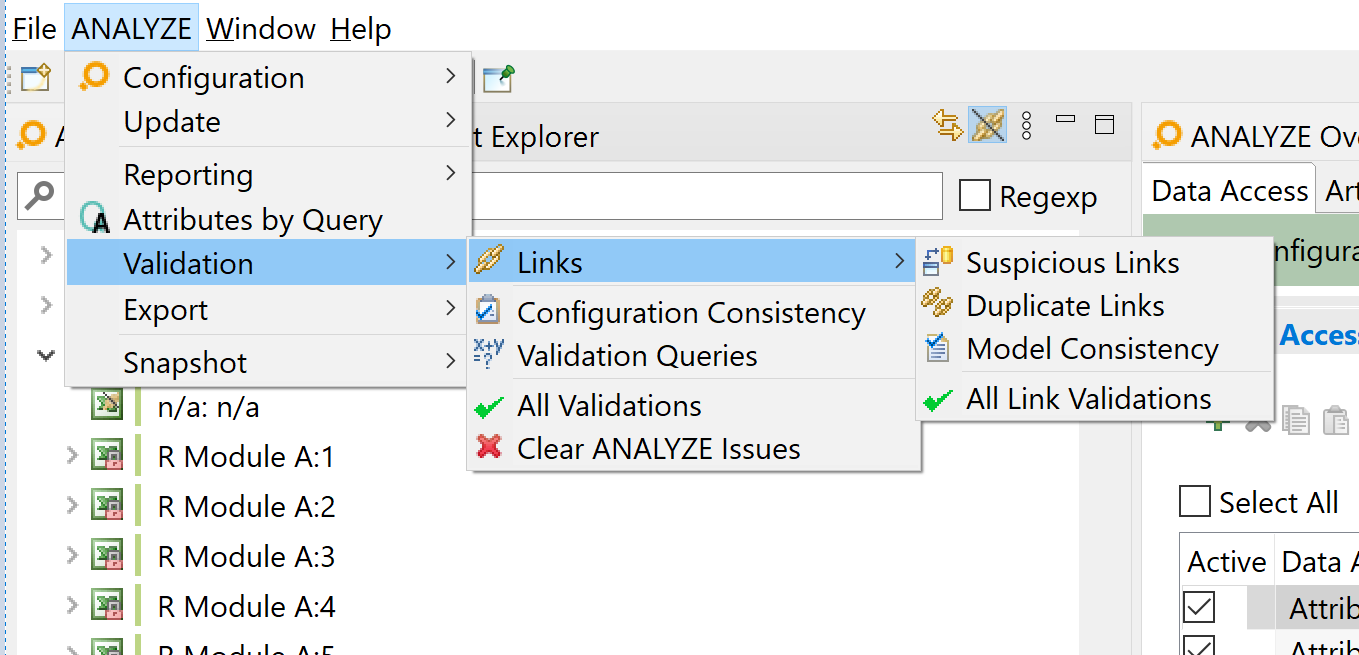Click the search magnifier icon in Explorer
Viewport: 1359px width, 655px height.
pos(38,195)
